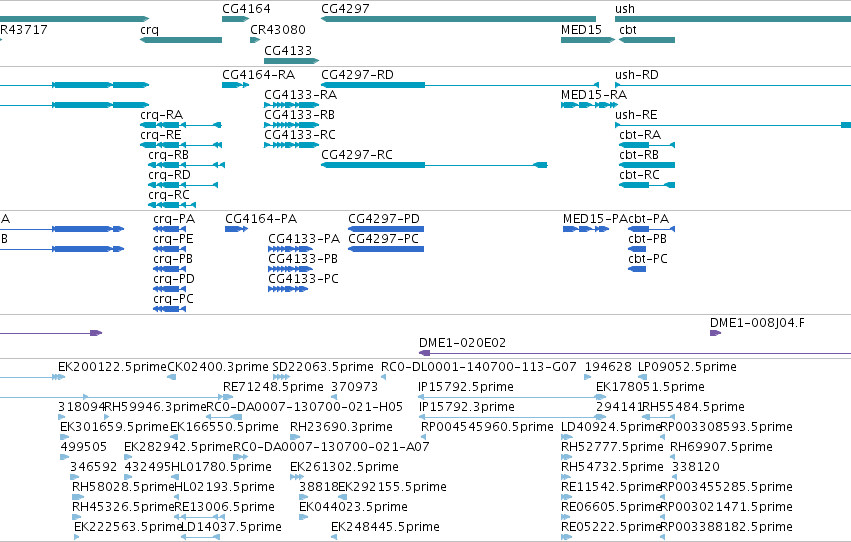The height and width of the screenshot is (542, 851).
Task: Click protein crq-PA
Action: pos(174,219)
